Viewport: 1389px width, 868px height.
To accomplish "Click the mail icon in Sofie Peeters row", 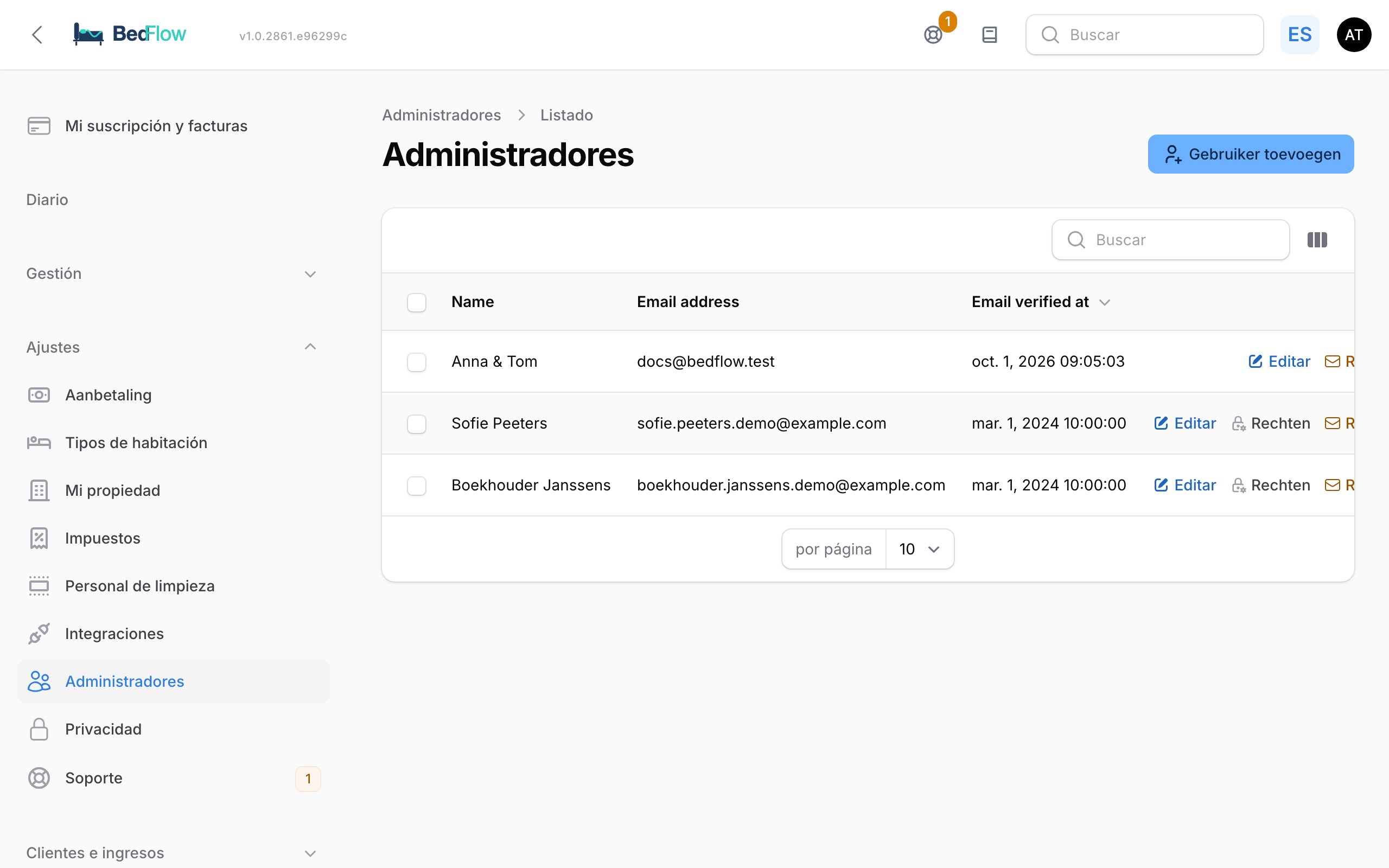I will [x=1332, y=424].
